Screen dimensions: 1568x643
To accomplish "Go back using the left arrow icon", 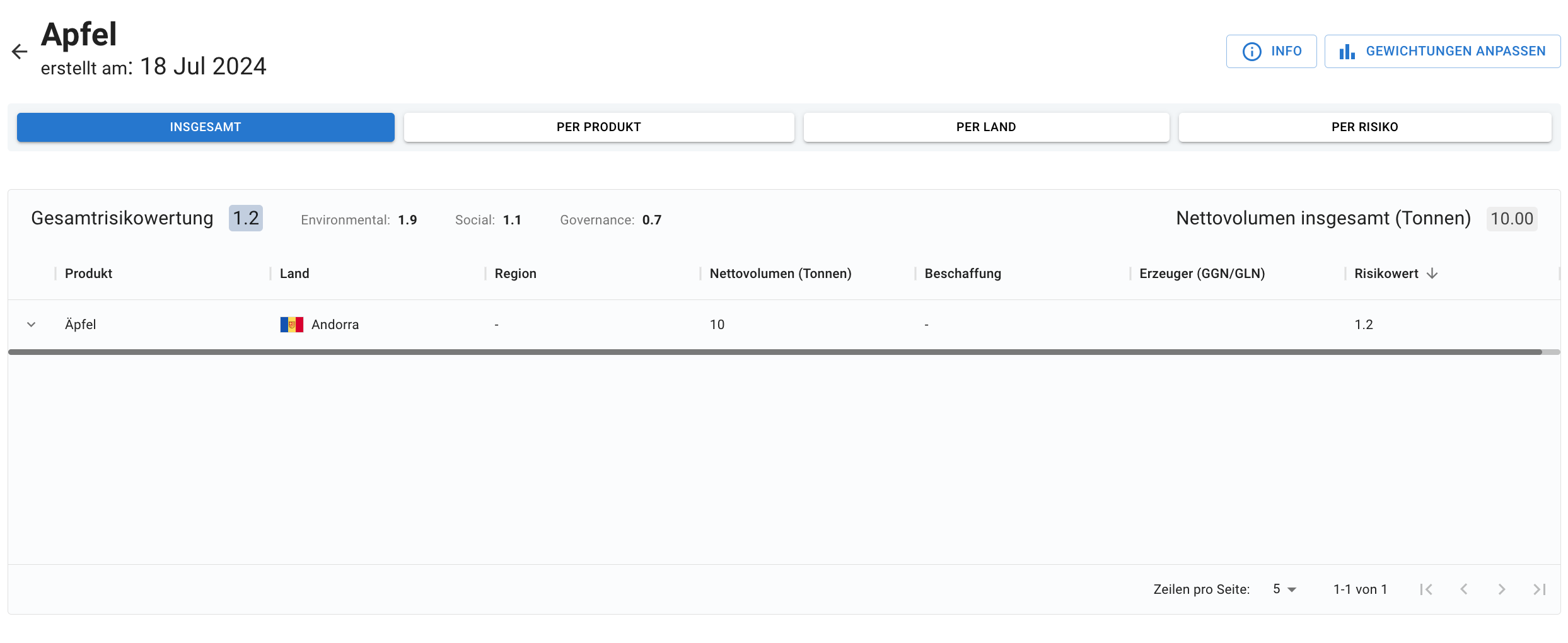I will 20,51.
